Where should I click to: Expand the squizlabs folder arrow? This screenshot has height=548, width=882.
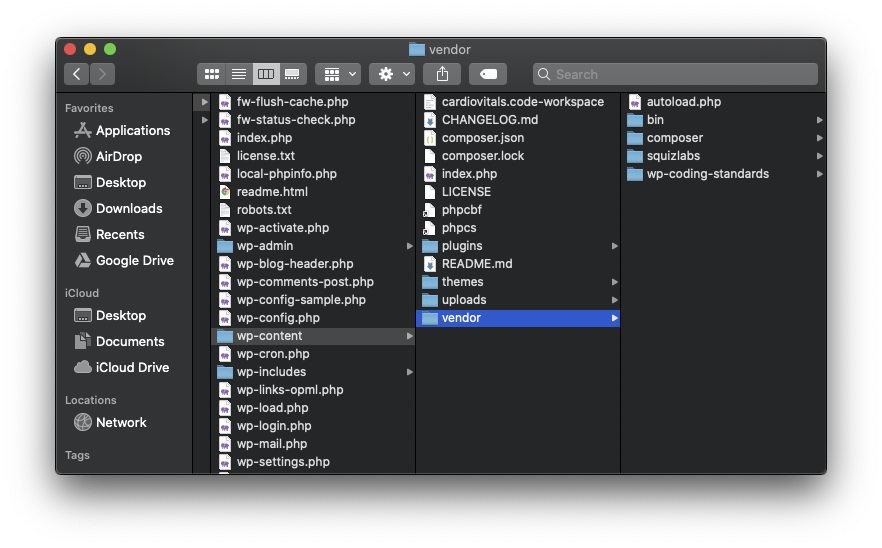(x=820, y=156)
